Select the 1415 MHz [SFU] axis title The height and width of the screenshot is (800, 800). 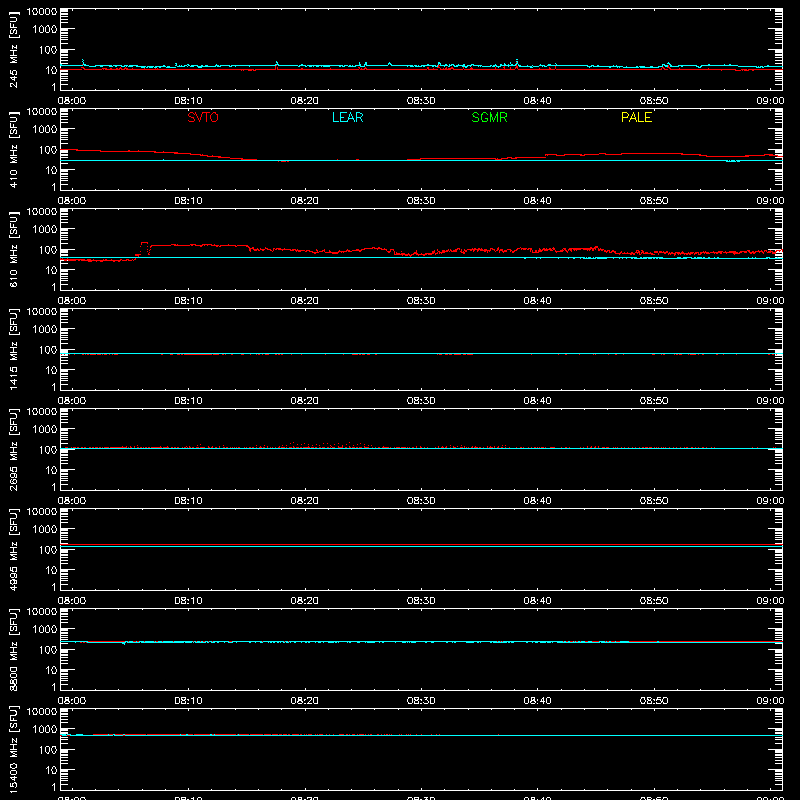click(13, 349)
